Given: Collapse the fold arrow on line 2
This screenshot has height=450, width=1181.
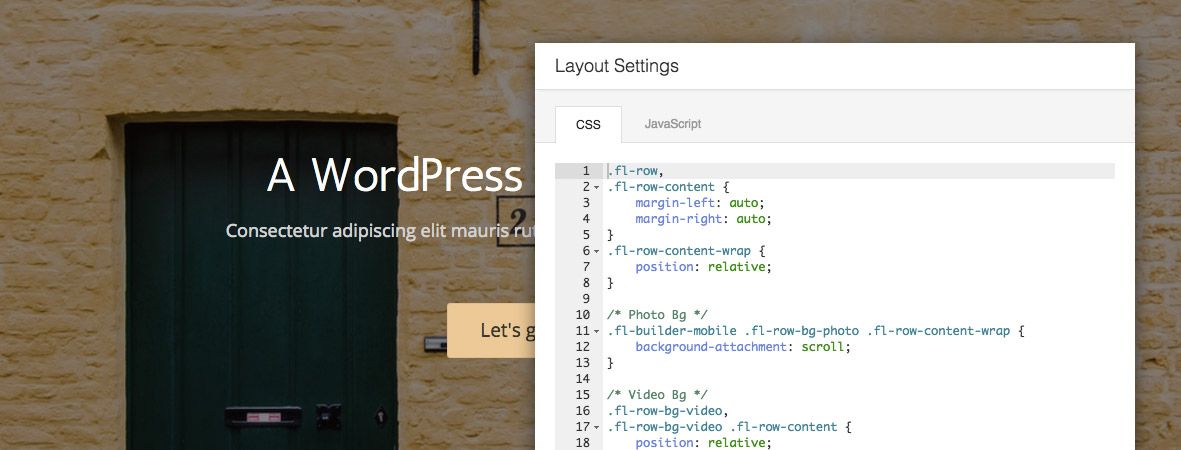Looking at the screenshot, I should click(597, 187).
